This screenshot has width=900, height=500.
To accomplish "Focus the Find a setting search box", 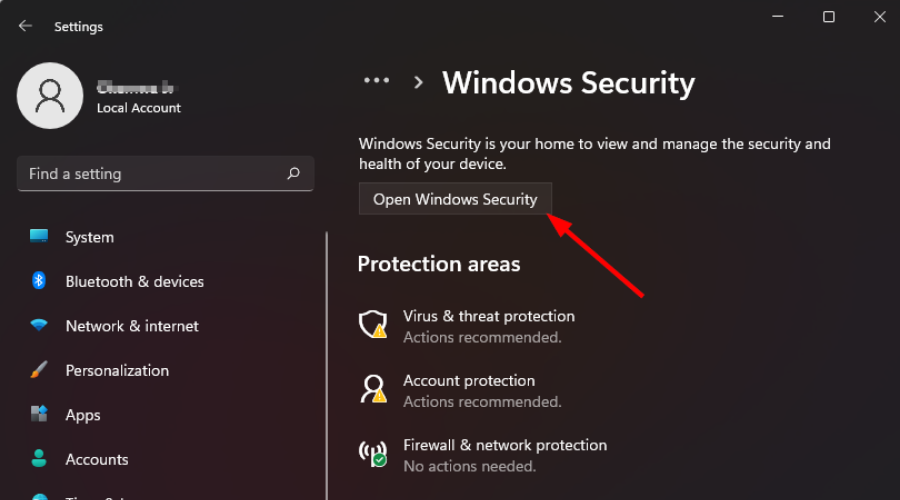I will pos(150,173).
